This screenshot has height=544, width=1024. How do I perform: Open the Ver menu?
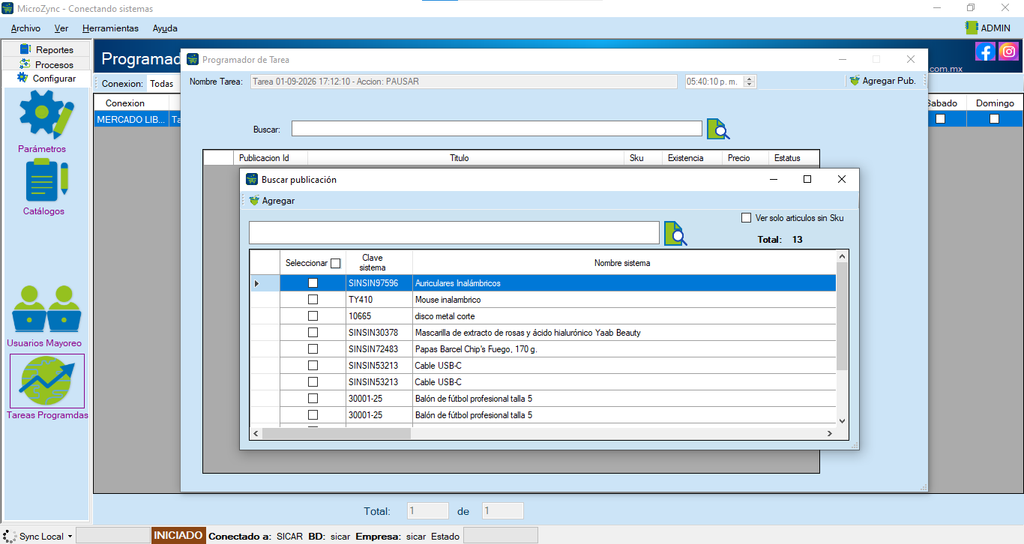61,28
